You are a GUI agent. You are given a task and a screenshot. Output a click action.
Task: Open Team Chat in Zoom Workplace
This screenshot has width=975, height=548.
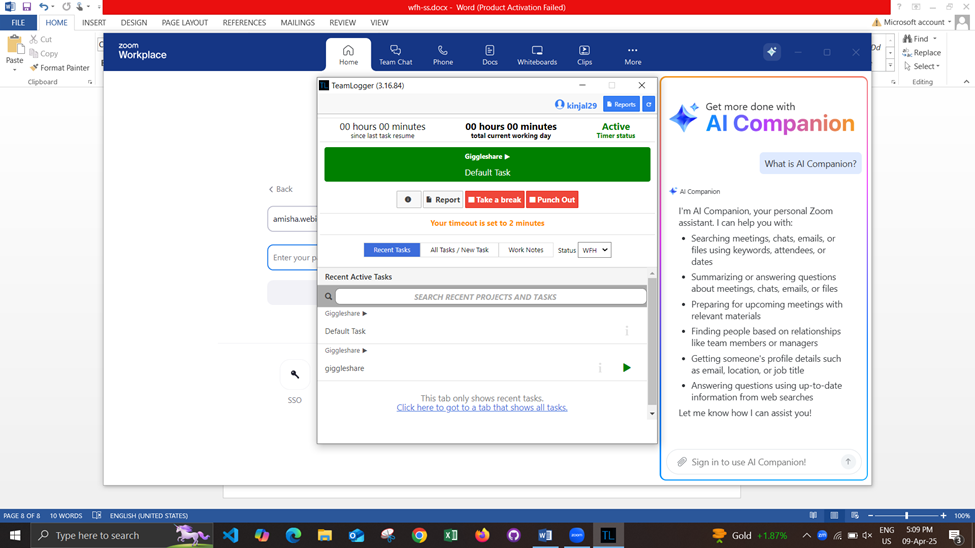395,55
